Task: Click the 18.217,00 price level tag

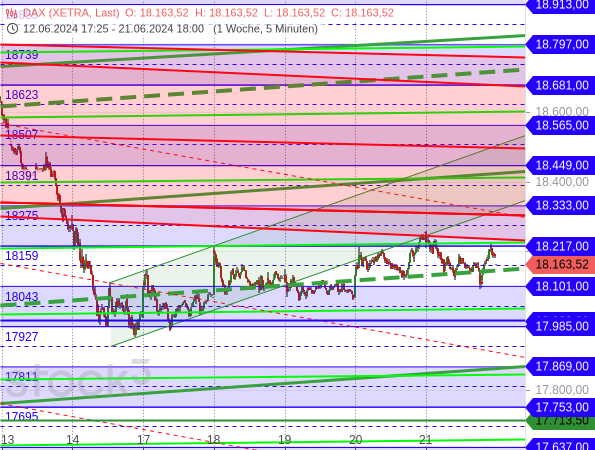Action: [560, 246]
